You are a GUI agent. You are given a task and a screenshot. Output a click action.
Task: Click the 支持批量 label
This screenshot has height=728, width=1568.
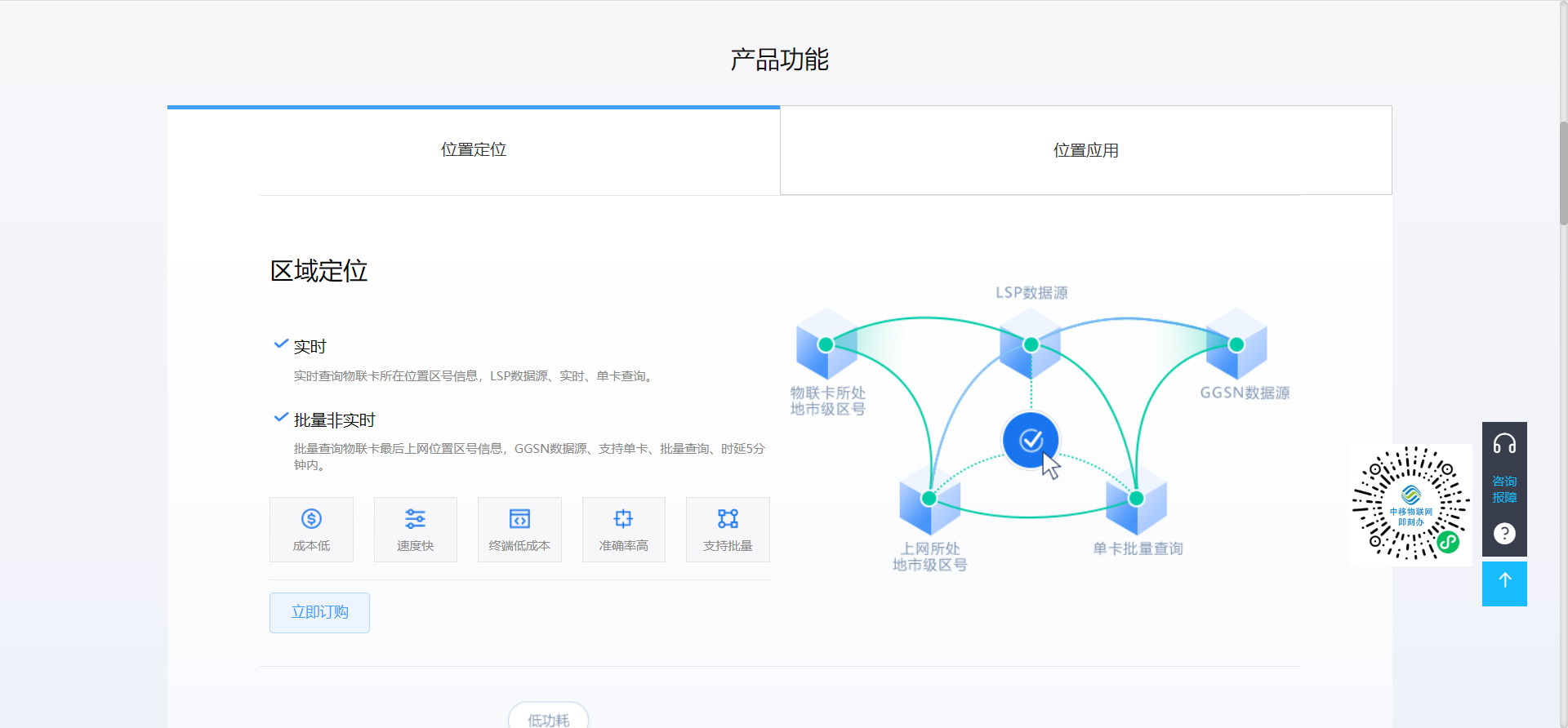(x=728, y=546)
